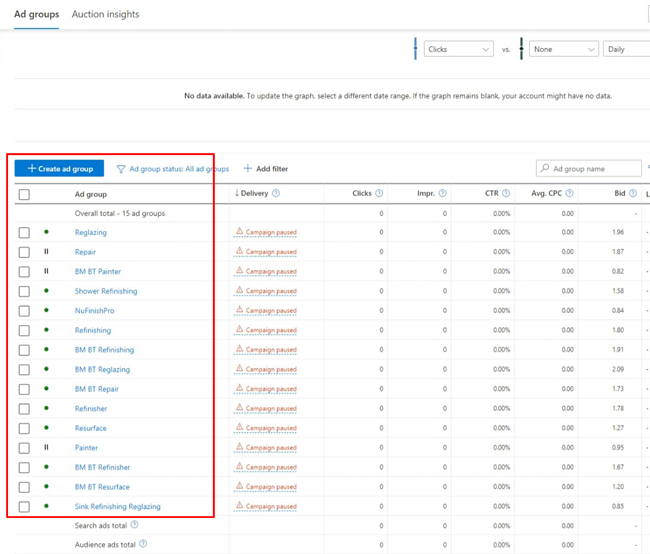Click Campaign paused in the Painter row
The height and width of the screenshot is (554, 650).
point(271,448)
